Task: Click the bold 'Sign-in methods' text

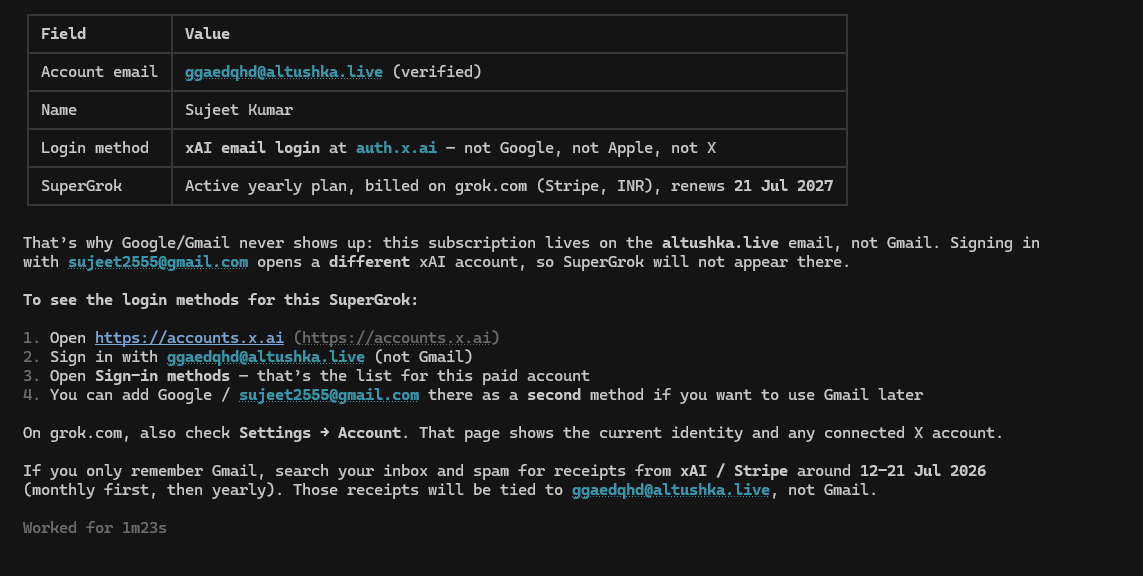Action: [163, 375]
